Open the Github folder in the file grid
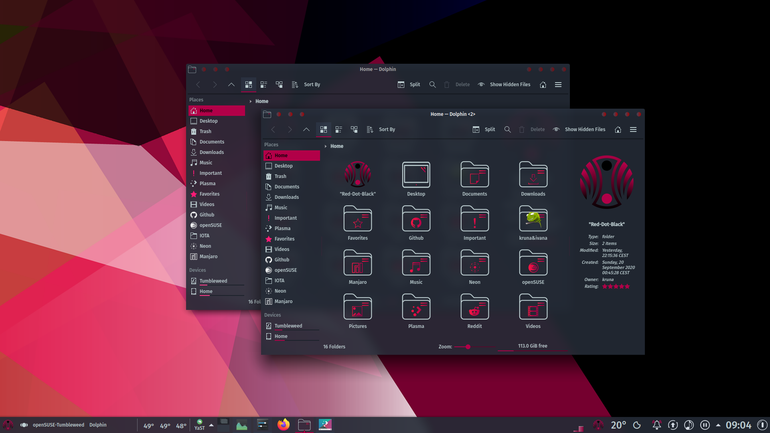The image size is (770, 433). (x=416, y=222)
